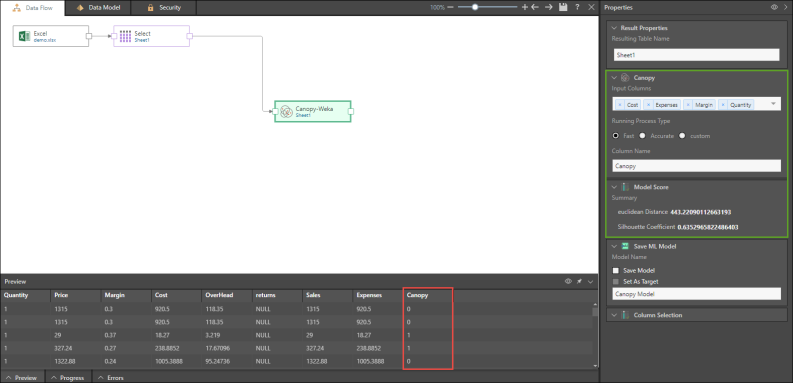The image size is (793, 383).
Task: Click the redo right arrow icon
Action: (549, 8)
